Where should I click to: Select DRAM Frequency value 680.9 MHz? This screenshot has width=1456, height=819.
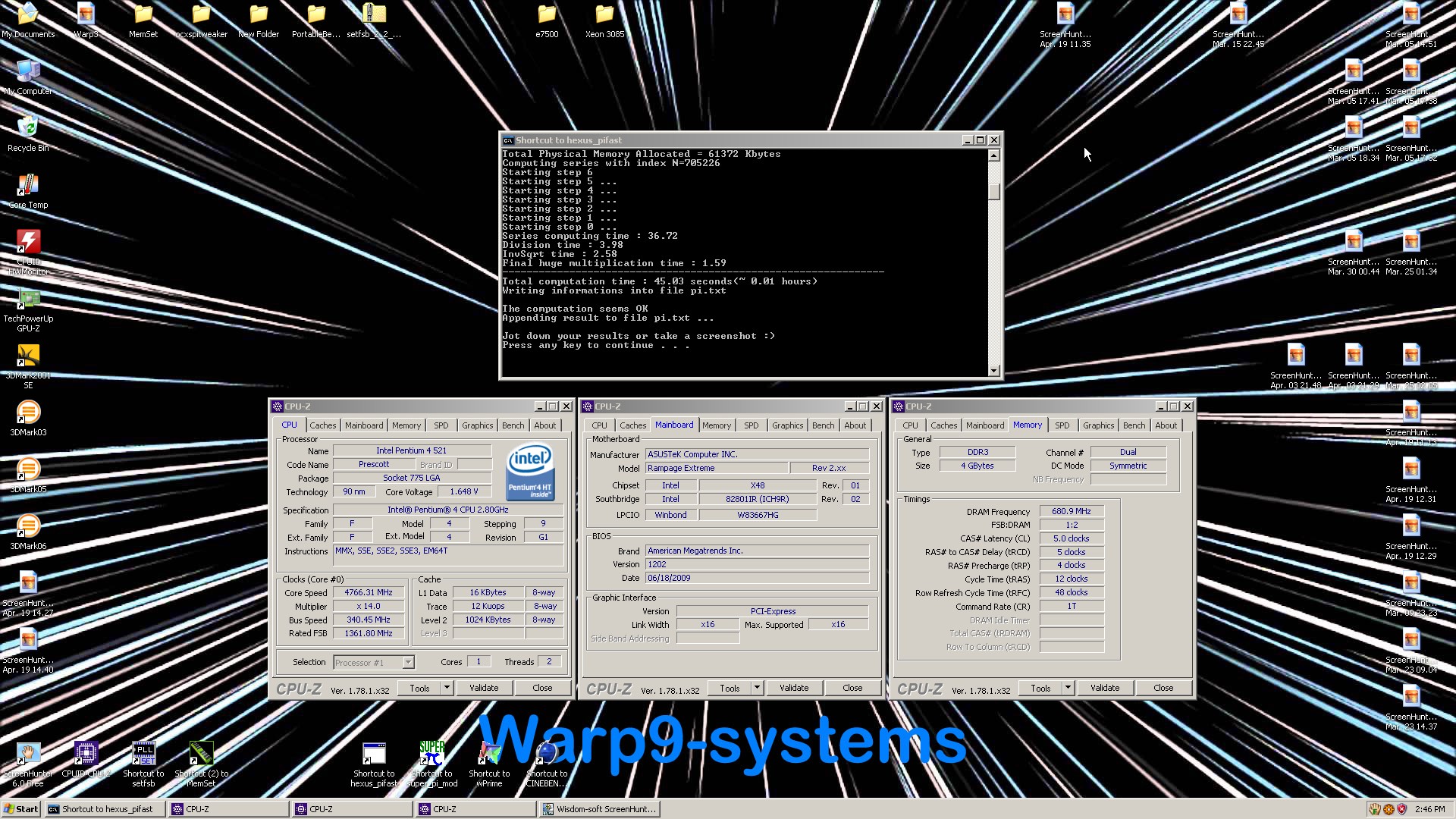pos(1072,511)
